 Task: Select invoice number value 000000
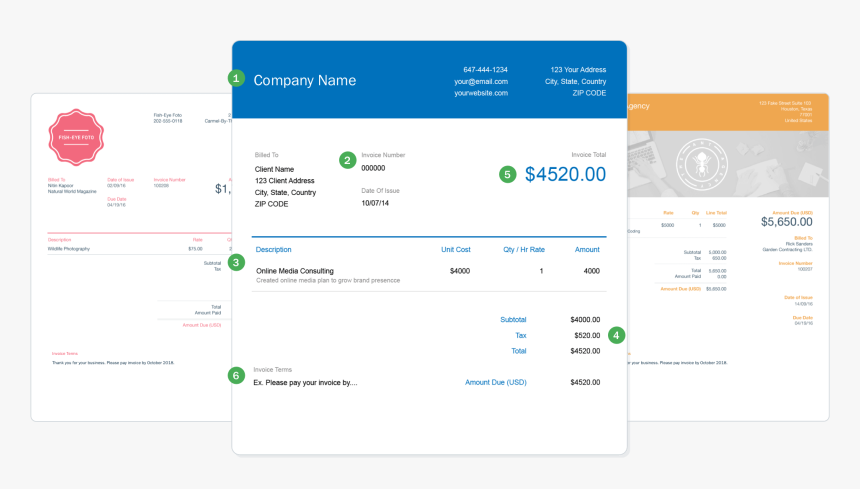(x=373, y=168)
